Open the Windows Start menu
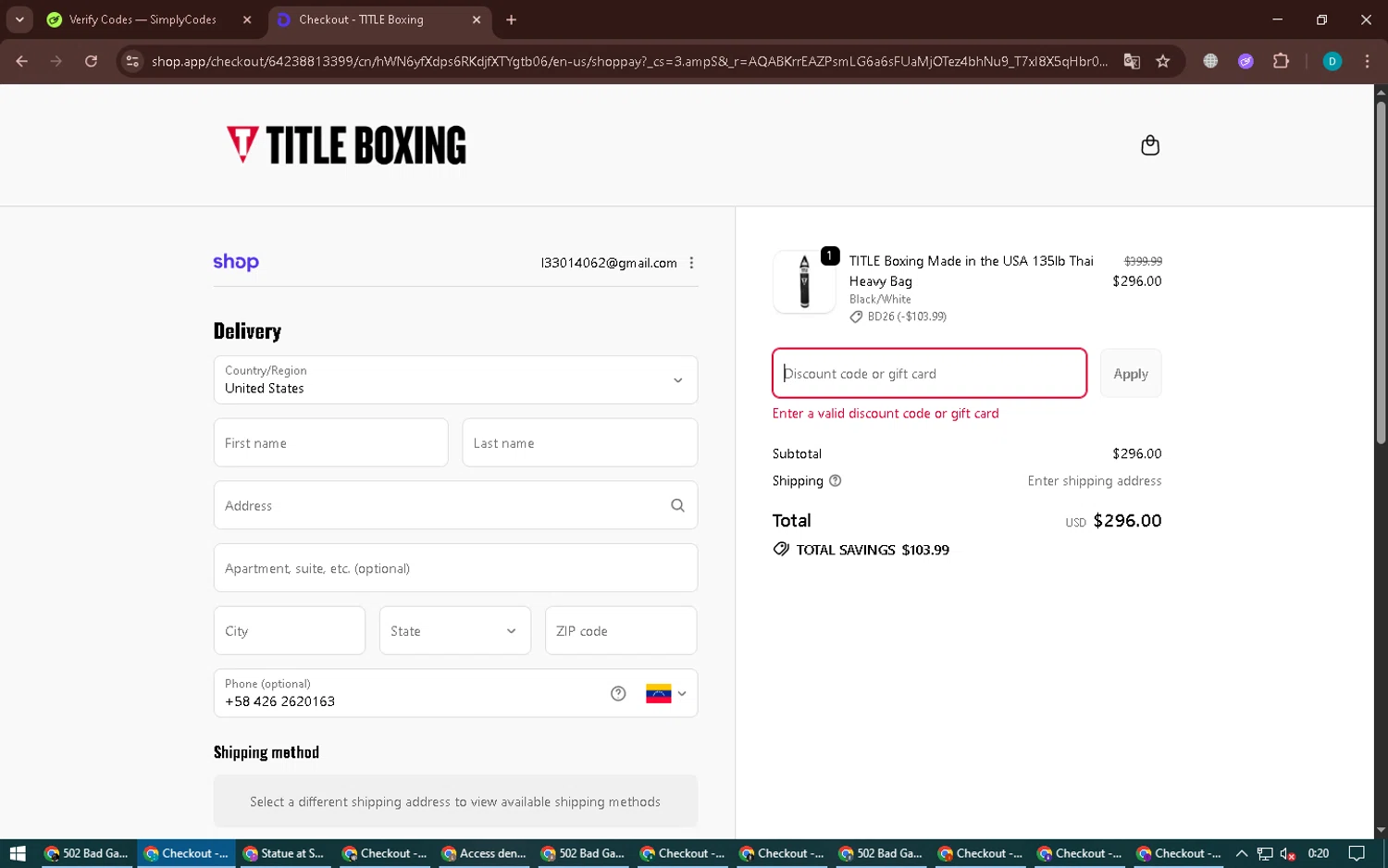This screenshot has height=868, width=1388. pos(17,853)
